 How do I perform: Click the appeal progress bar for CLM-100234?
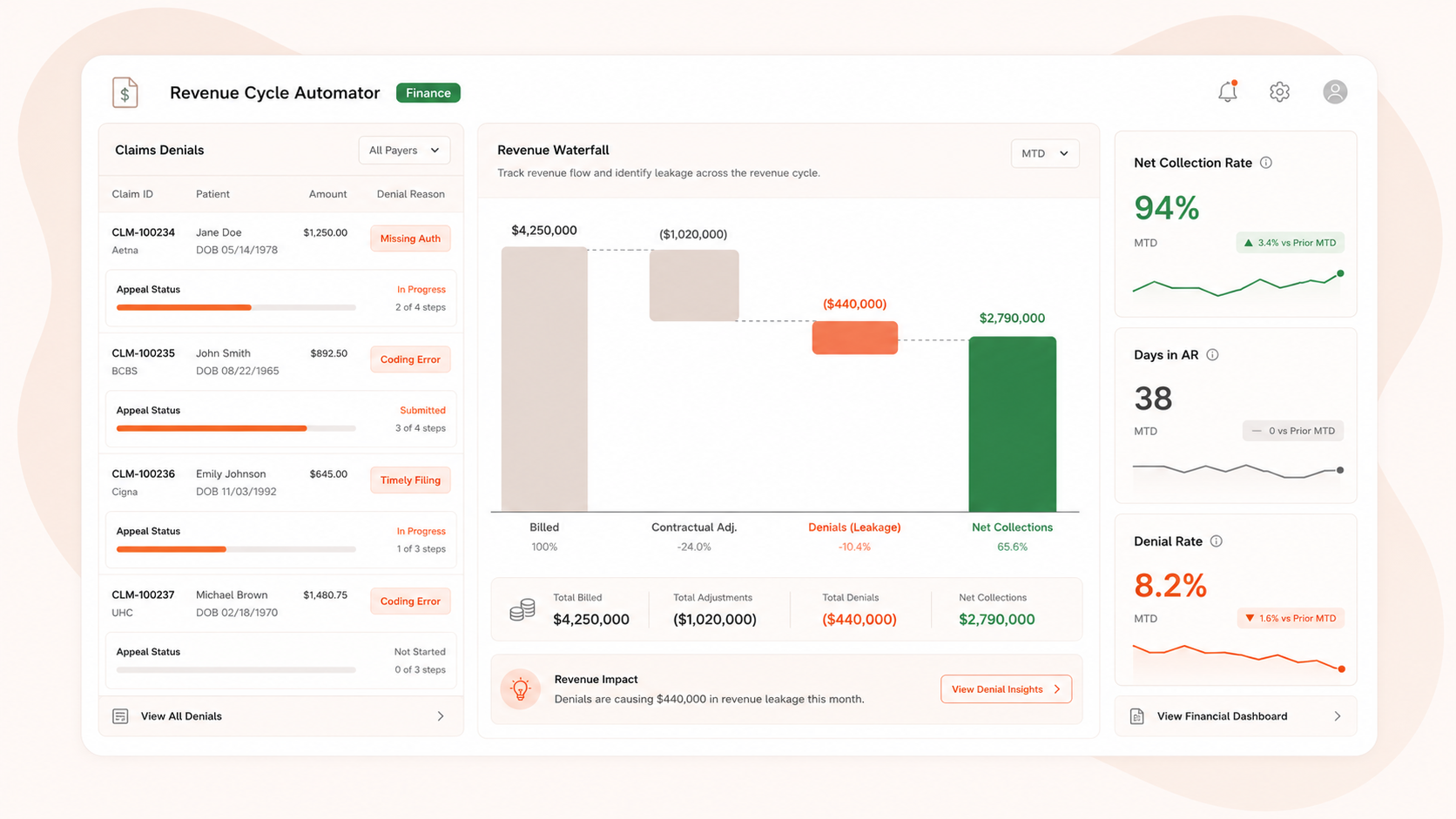pyautogui.click(x=236, y=307)
